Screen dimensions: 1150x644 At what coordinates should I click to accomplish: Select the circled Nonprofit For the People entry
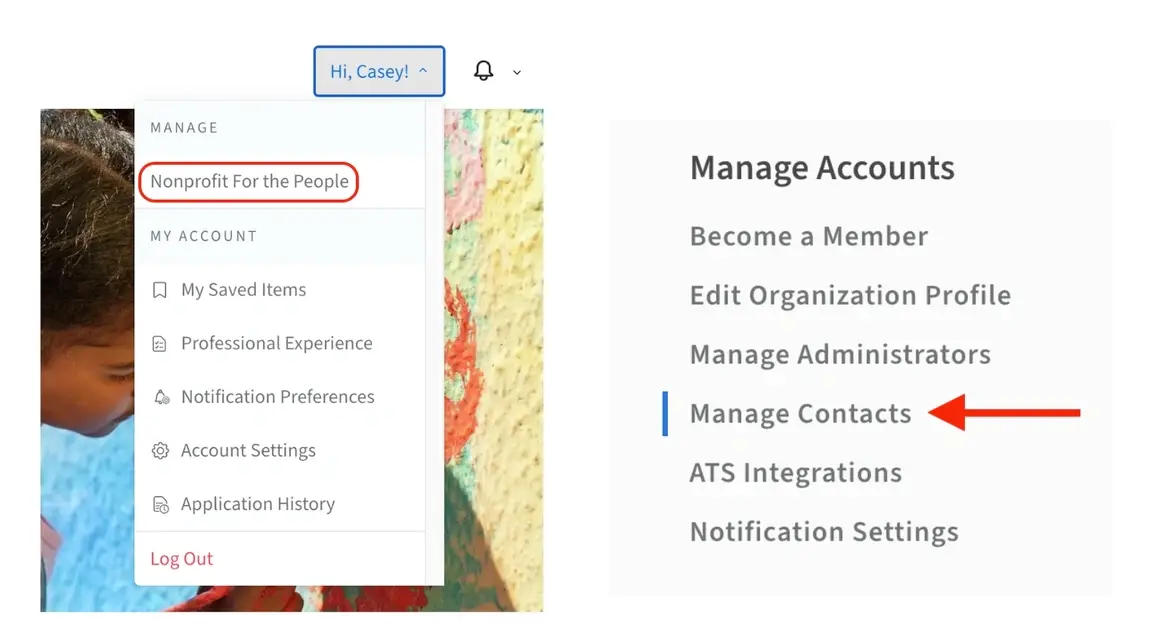[x=248, y=182]
